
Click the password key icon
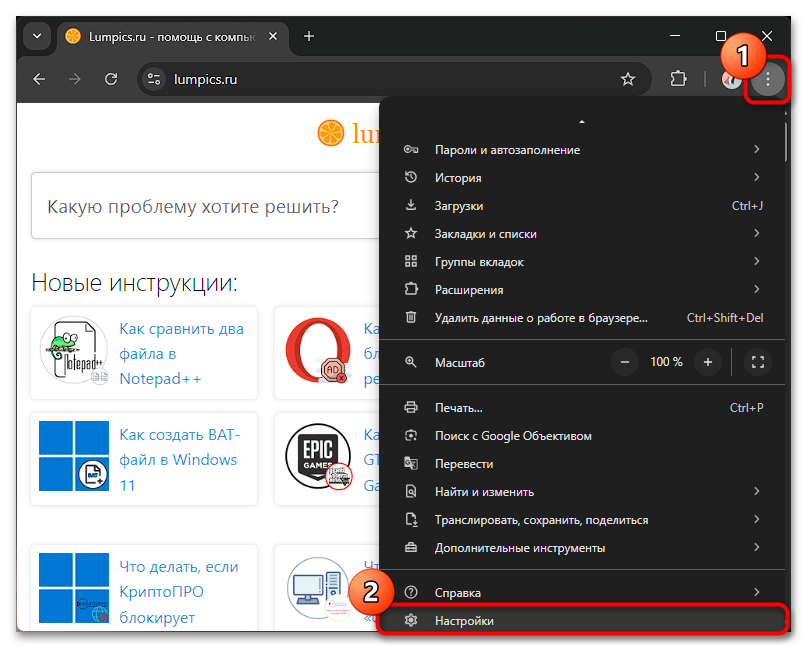pyautogui.click(x=411, y=150)
